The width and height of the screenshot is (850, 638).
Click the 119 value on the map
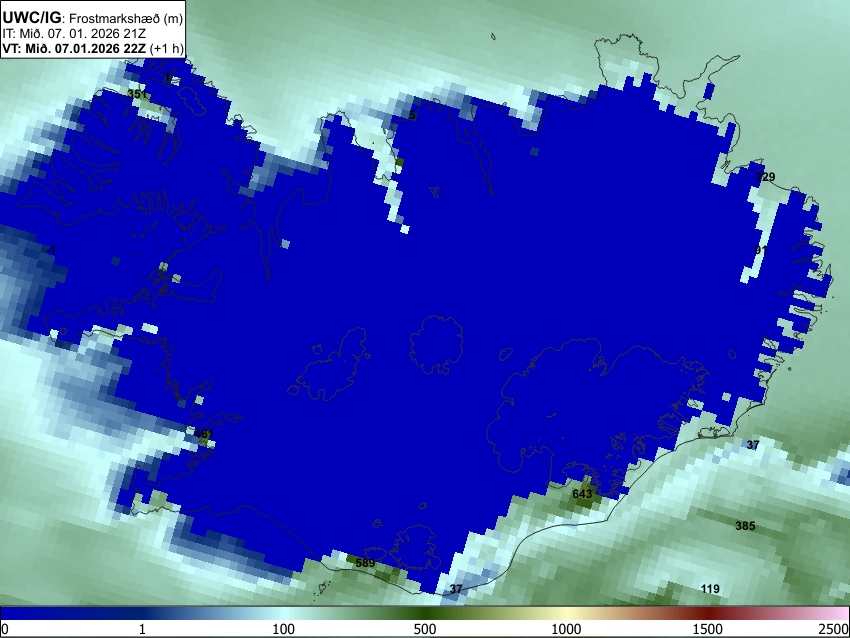pyautogui.click(x=710, y=589)
